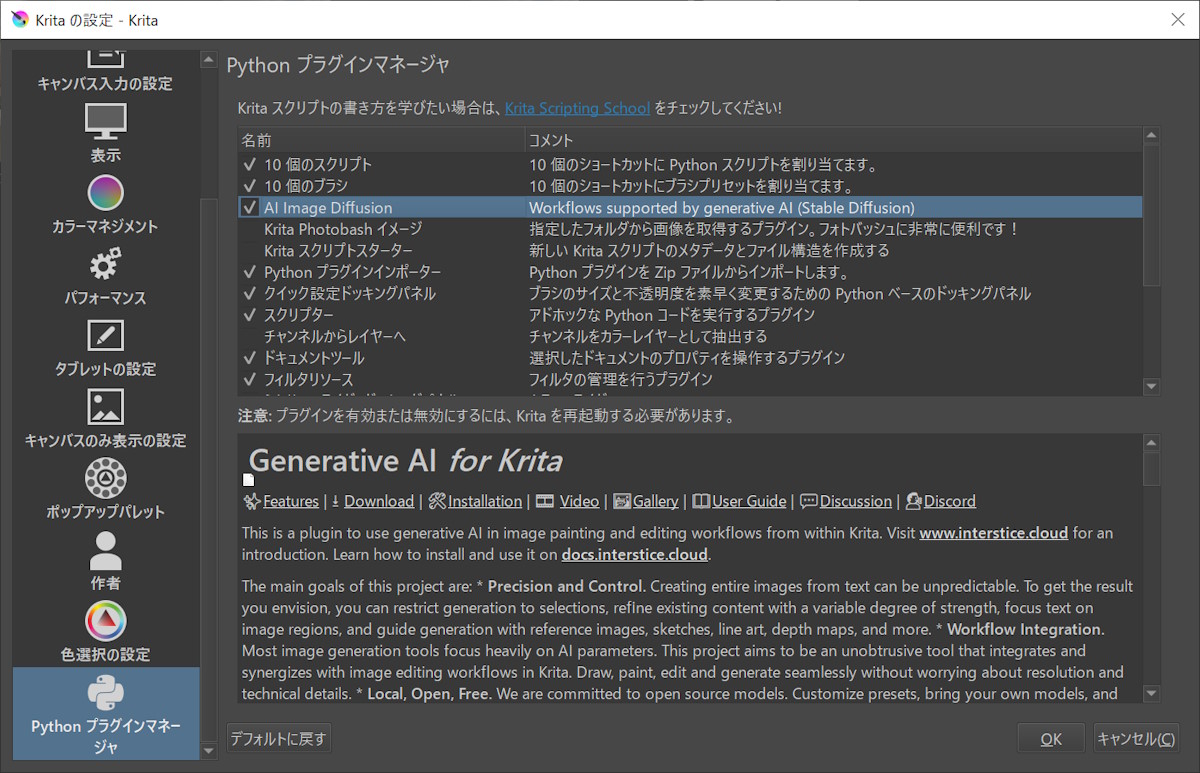The image size is (1200, 773).
Task: Switch to the 作者 author page
Action: tap(105, 561)
